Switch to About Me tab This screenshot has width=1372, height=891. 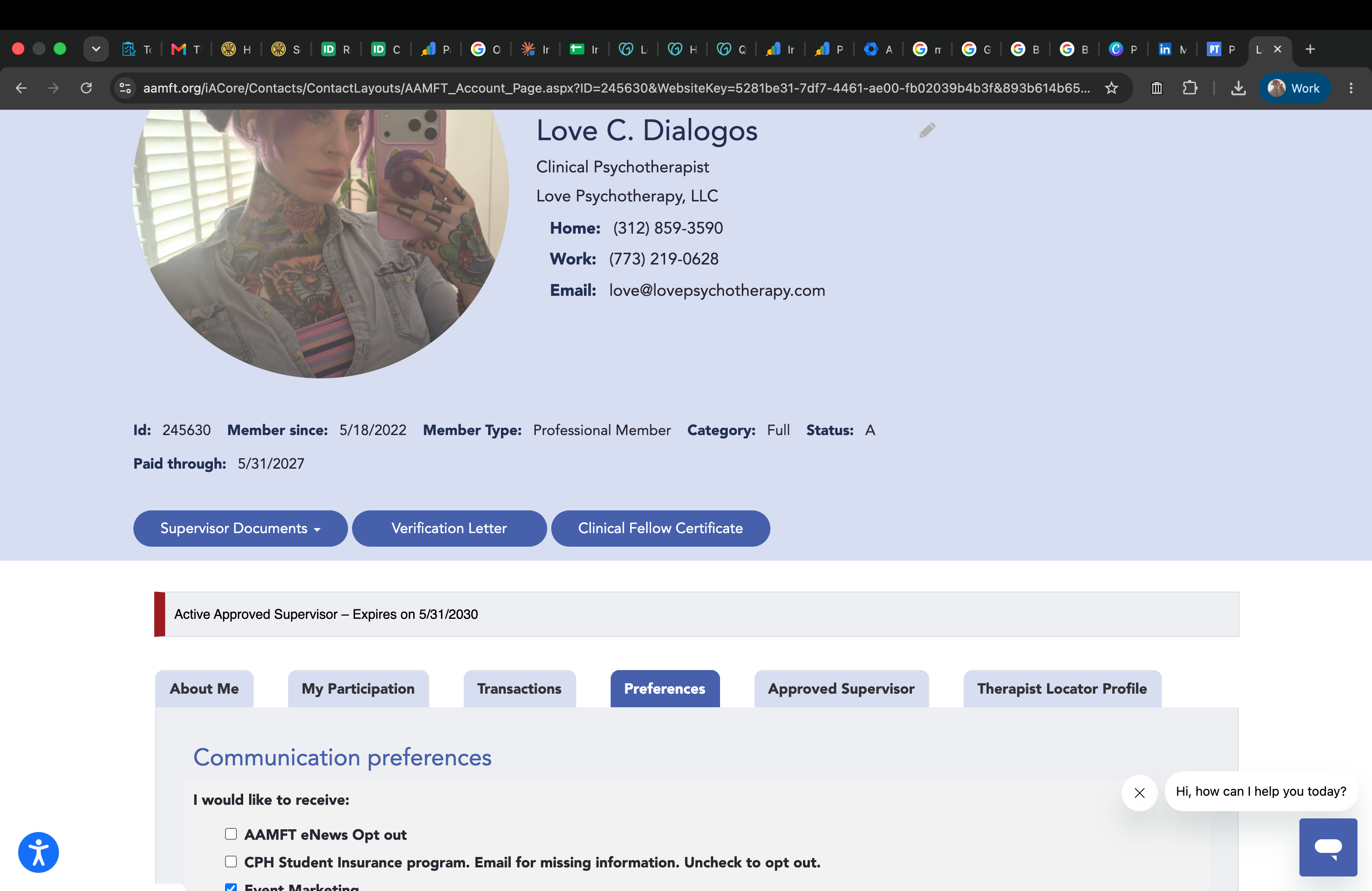pyautogui.click(x=204, y=688)
